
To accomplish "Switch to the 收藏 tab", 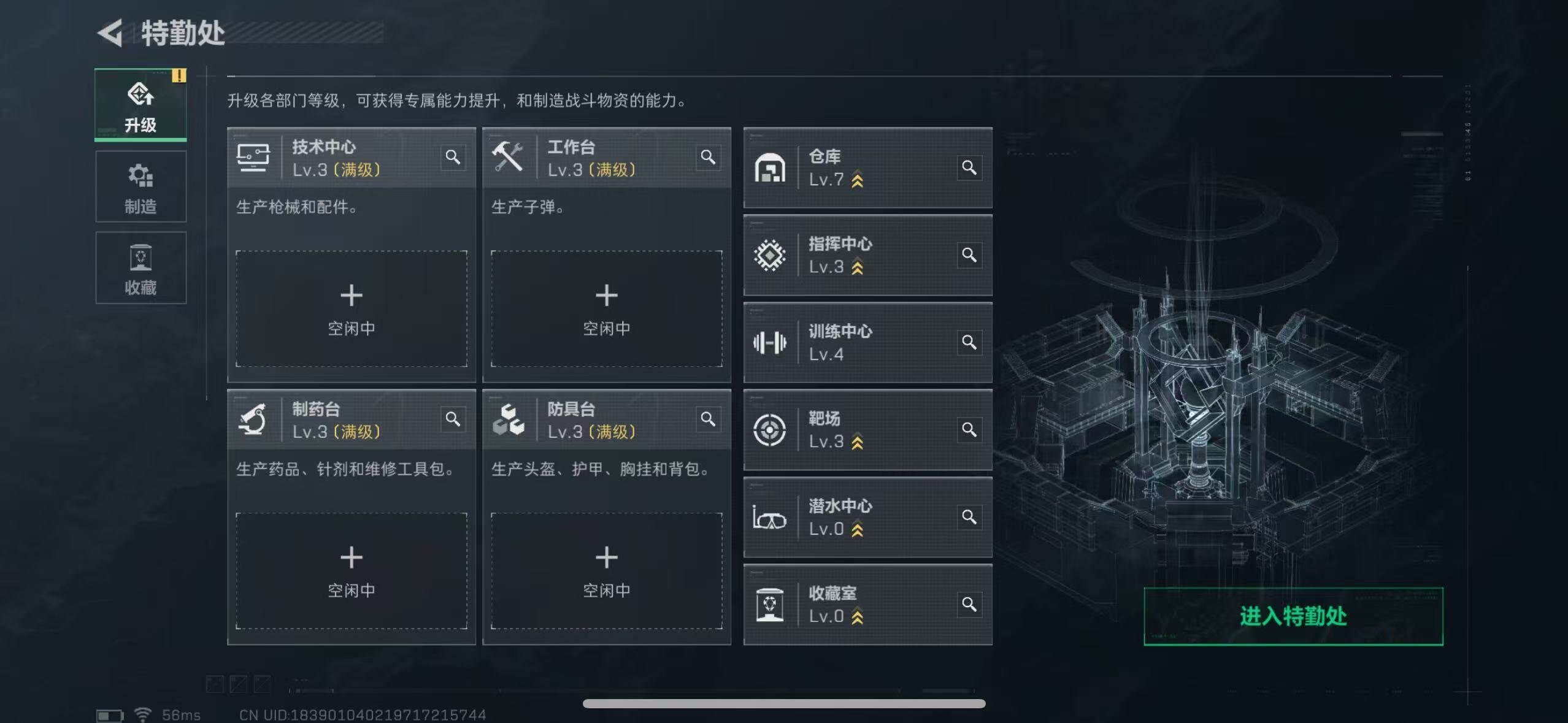I will point(140,267).
